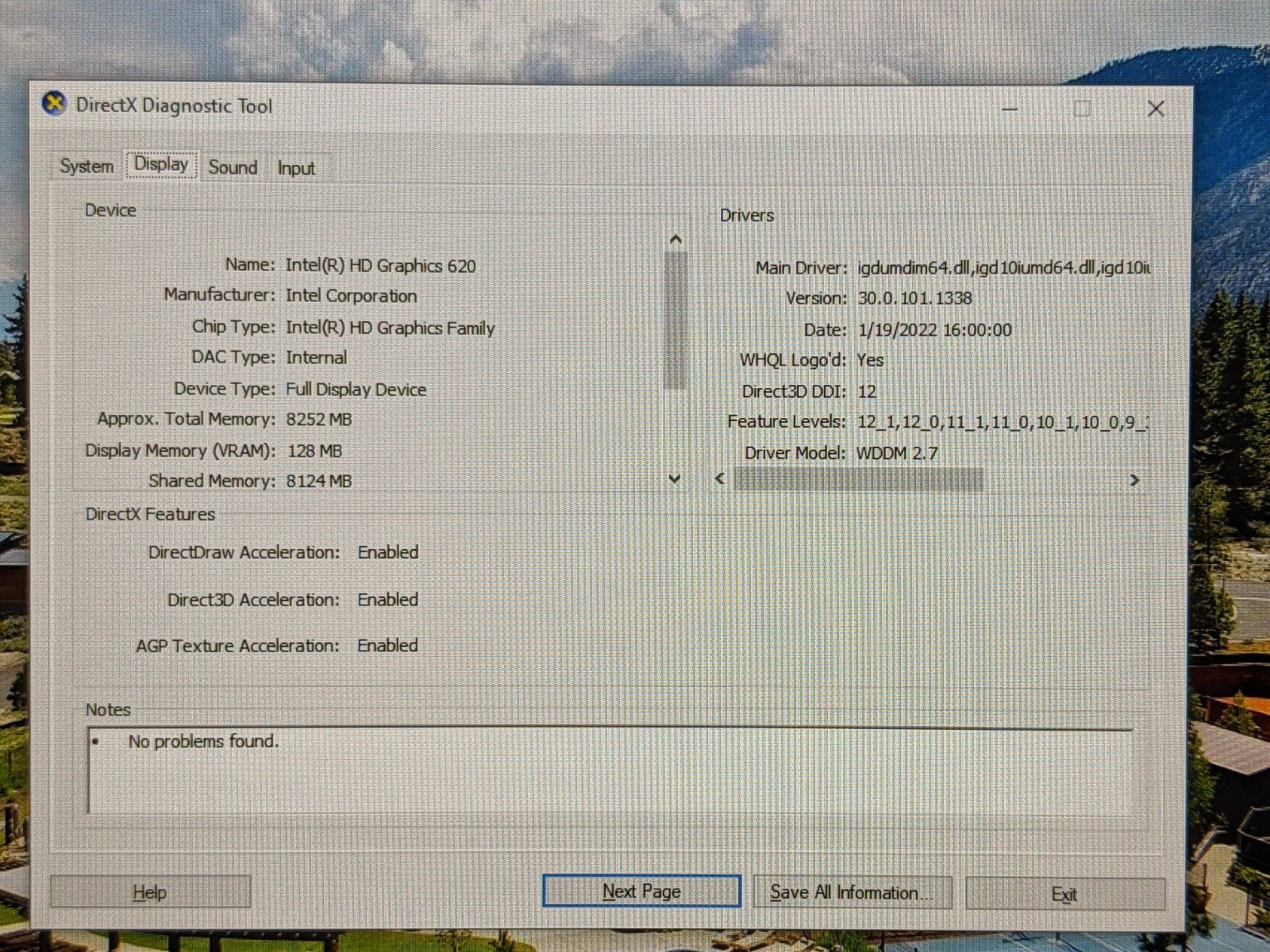
Task: Click the Drivers panel scroll-left arrow
Action: click(720, 479)
